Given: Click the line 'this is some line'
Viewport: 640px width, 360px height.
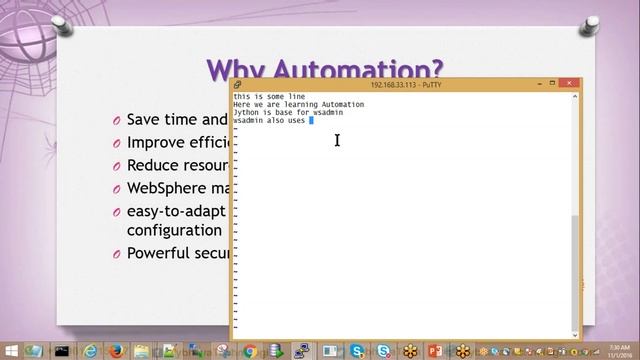Looking at the screenshot, I should (x=269, y=97).
